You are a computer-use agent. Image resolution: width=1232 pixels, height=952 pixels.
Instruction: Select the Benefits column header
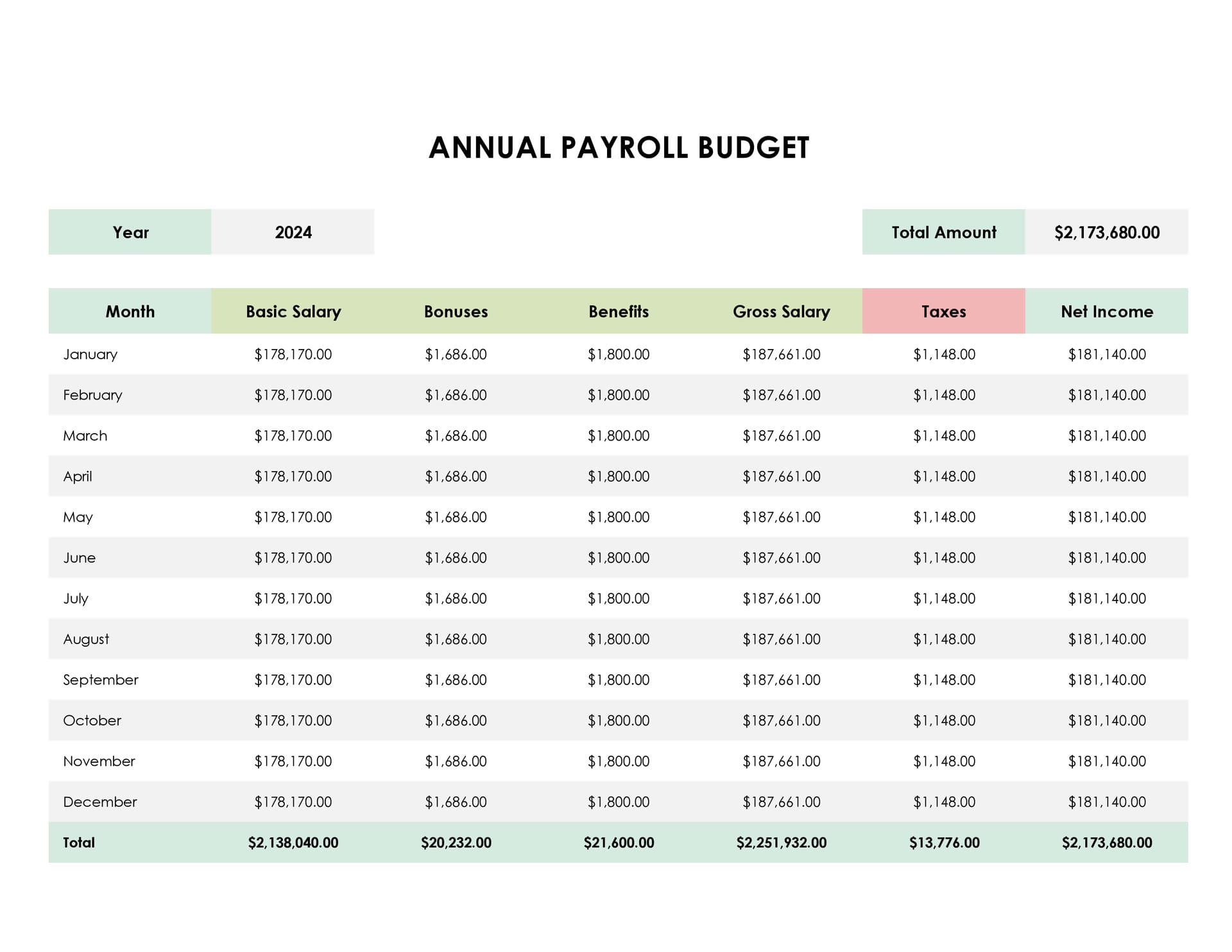pyautogui.click(x=619, y=312)
